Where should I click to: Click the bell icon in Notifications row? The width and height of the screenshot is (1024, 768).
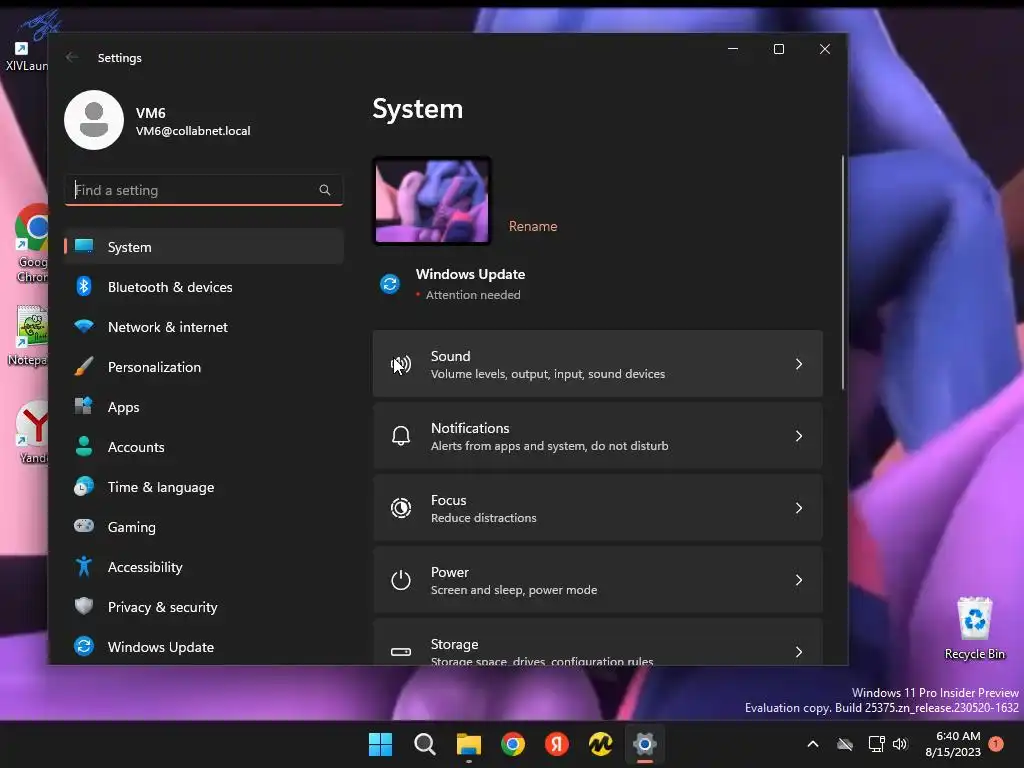click(401, 436)
